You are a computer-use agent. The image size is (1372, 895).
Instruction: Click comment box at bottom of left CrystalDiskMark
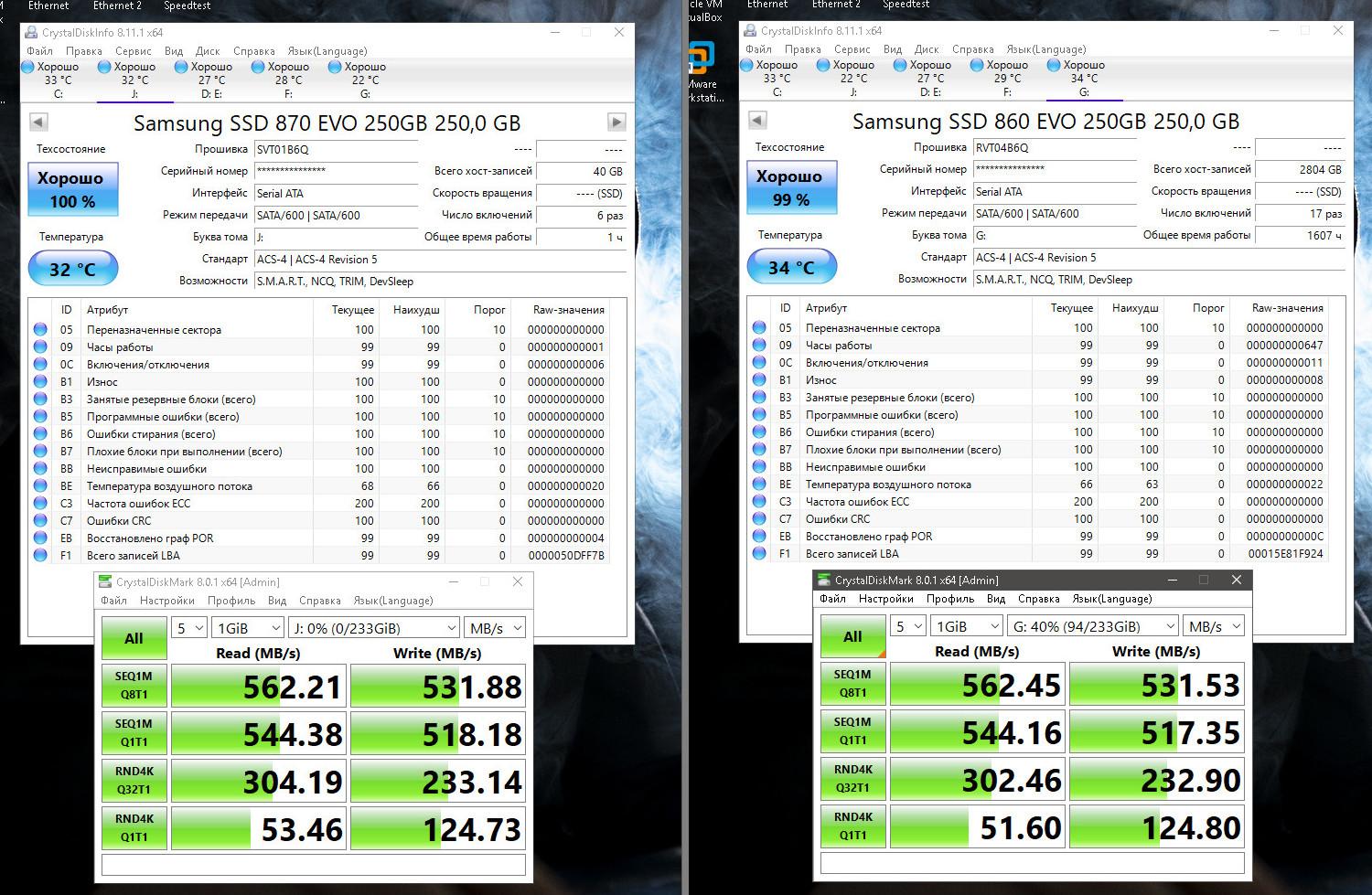pos(314,865)
